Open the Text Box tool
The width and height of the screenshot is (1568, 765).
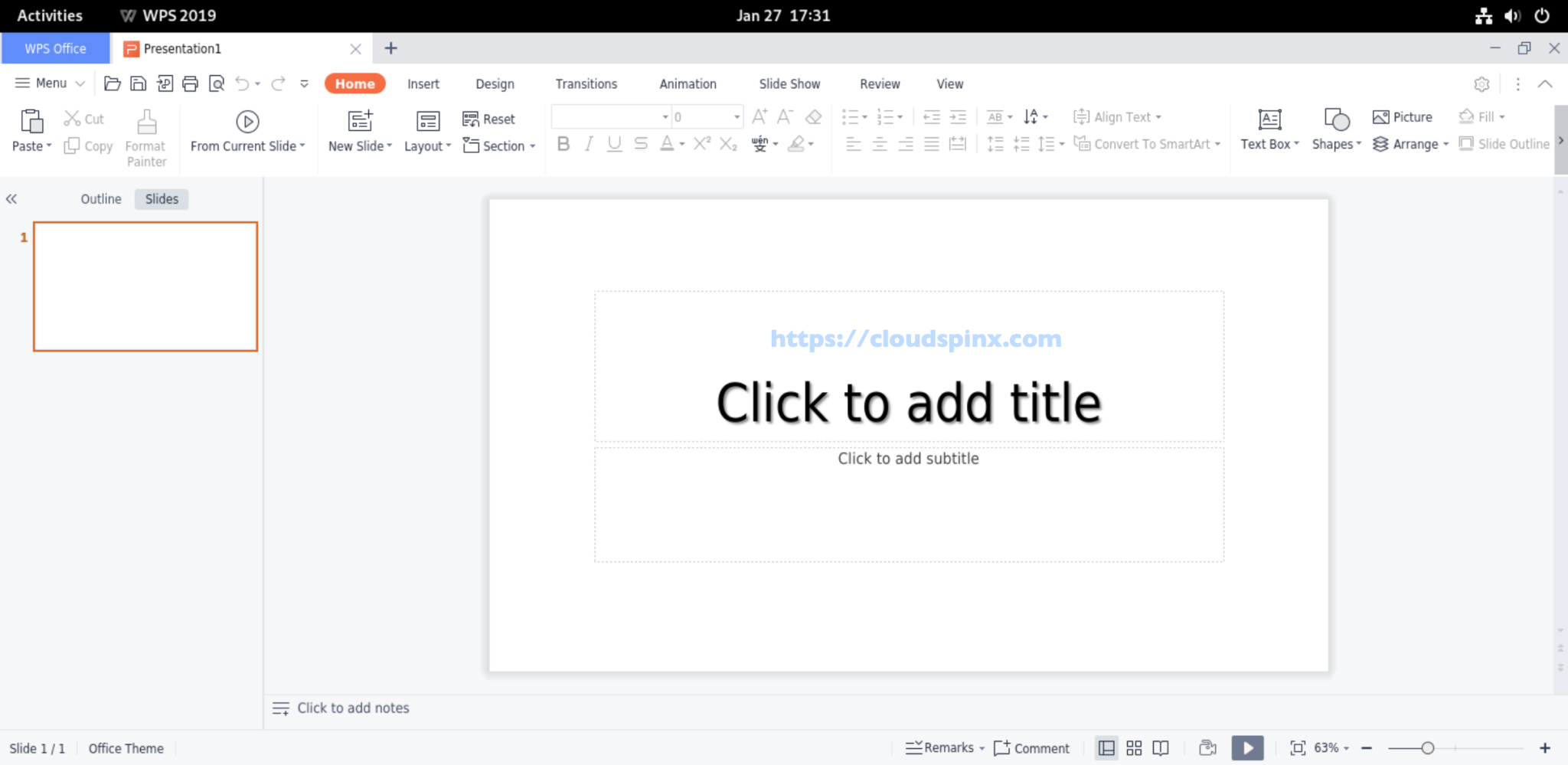click(1269, 130)
